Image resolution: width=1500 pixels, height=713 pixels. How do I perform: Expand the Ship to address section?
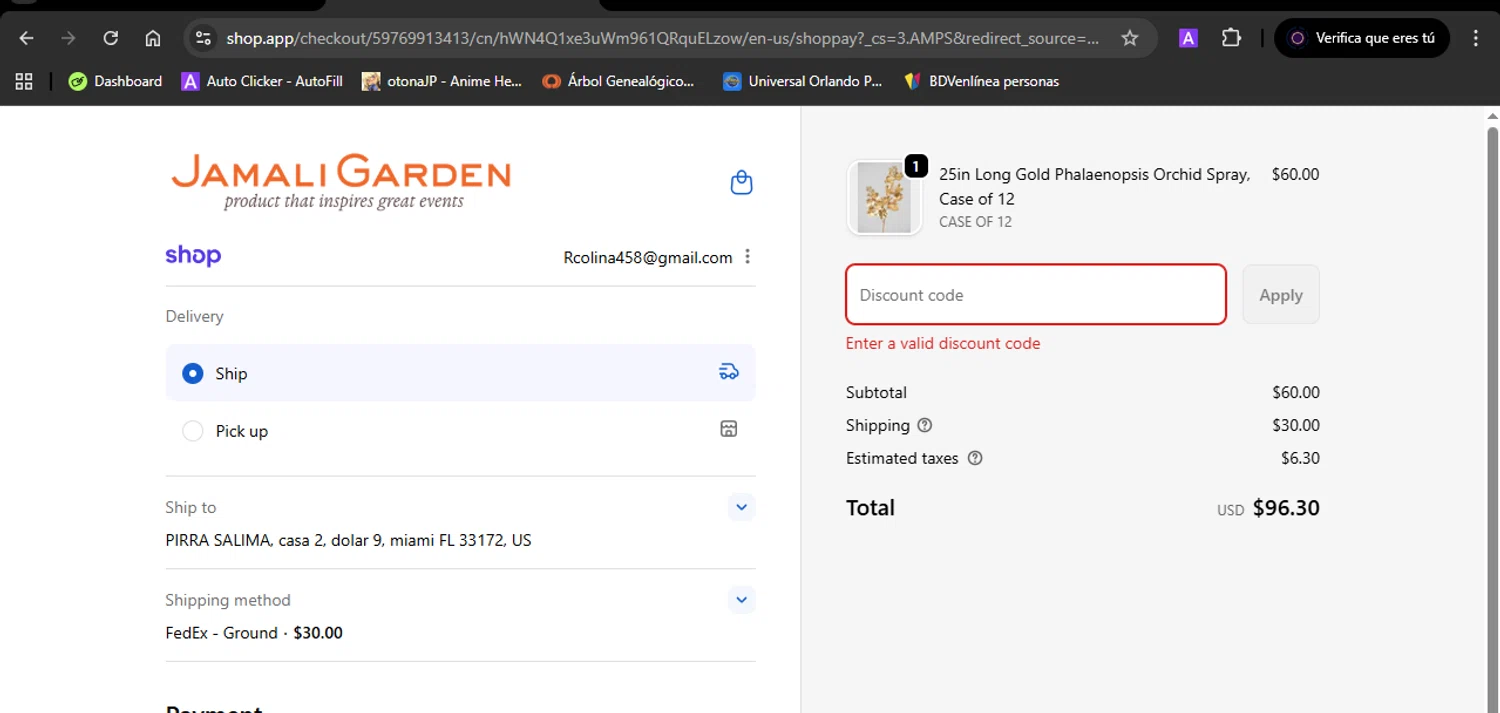pyautogui.click(x=741, y=507)
